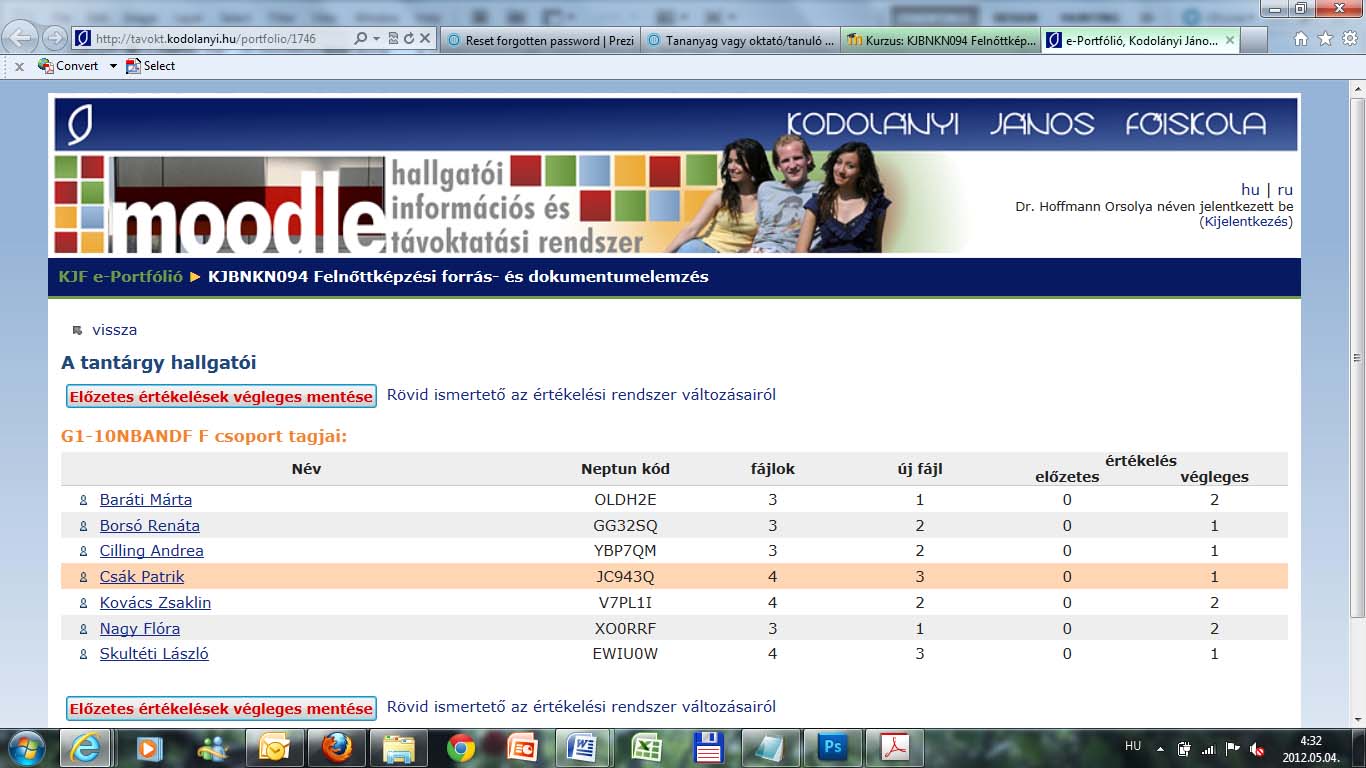Image resolution: width=1366 pixels, height=768 pixels.
Task: Click the top Előzetes értékelések végleges mentése button
Action: coord(221,396)
